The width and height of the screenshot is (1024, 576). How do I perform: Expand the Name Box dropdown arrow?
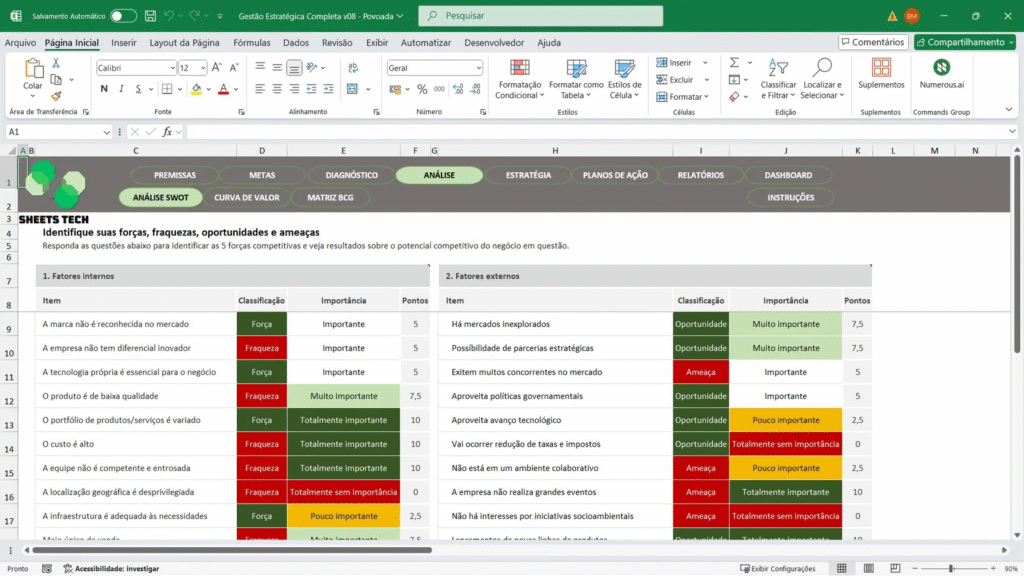(x=107, y=132)
